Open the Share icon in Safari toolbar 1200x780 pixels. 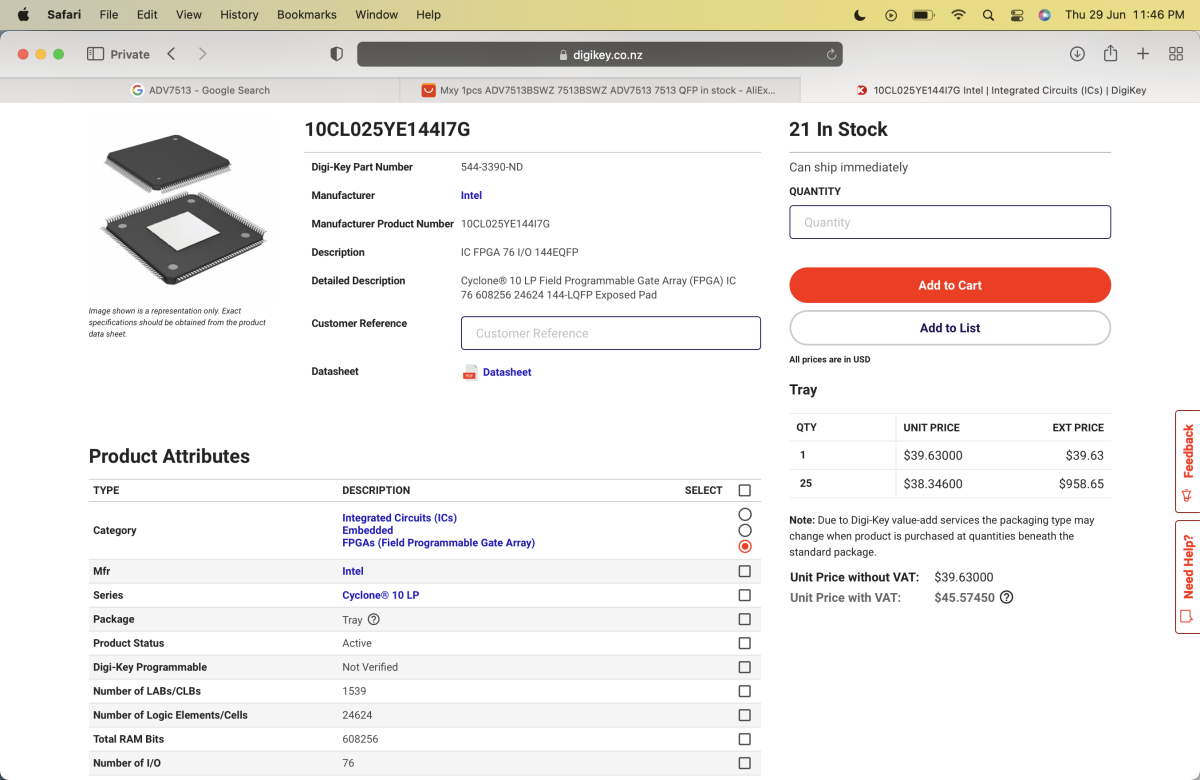[1110, 53]
